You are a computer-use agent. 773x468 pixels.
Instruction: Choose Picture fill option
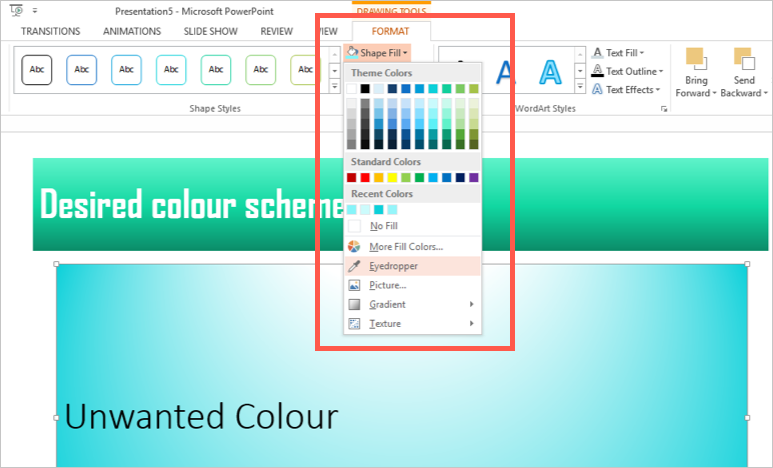coord(387,285)
